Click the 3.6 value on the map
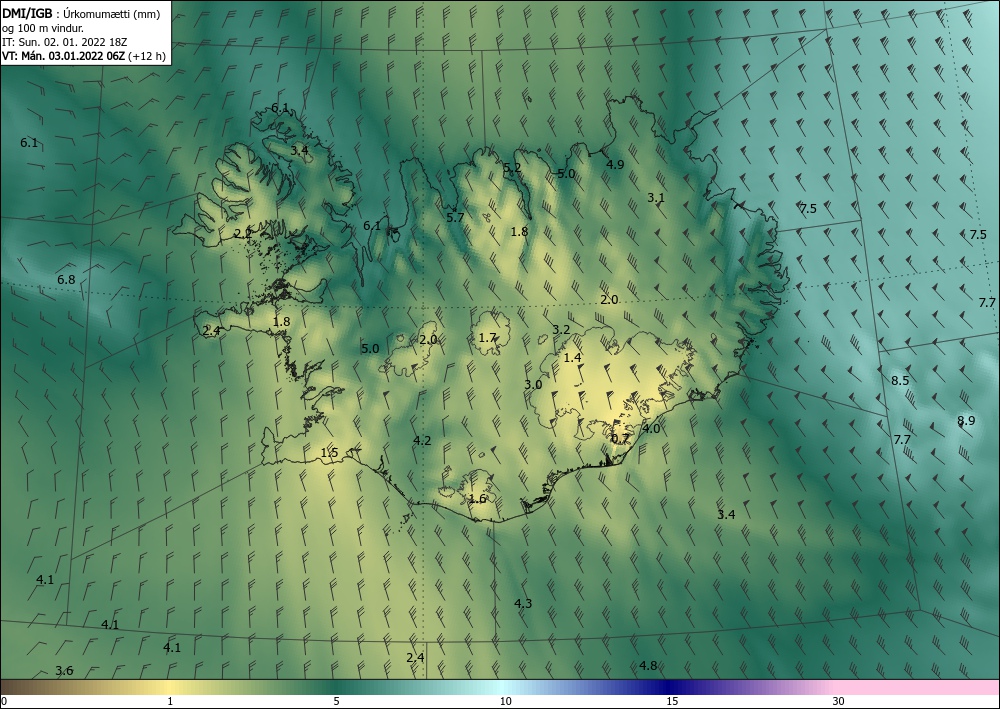This screenshot has height=709, width=1000. (x=64, y=670)
